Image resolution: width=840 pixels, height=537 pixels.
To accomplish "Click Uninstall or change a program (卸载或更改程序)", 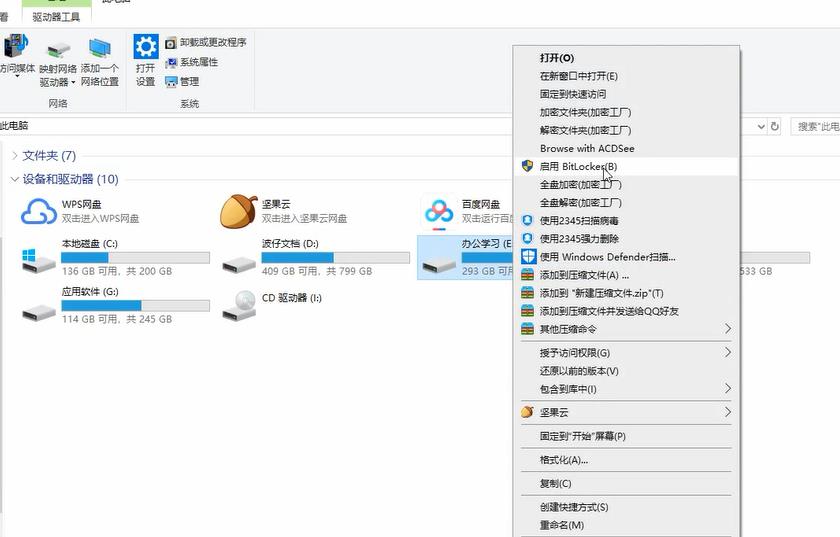I will pyautogui.click(x=206, y=42).
